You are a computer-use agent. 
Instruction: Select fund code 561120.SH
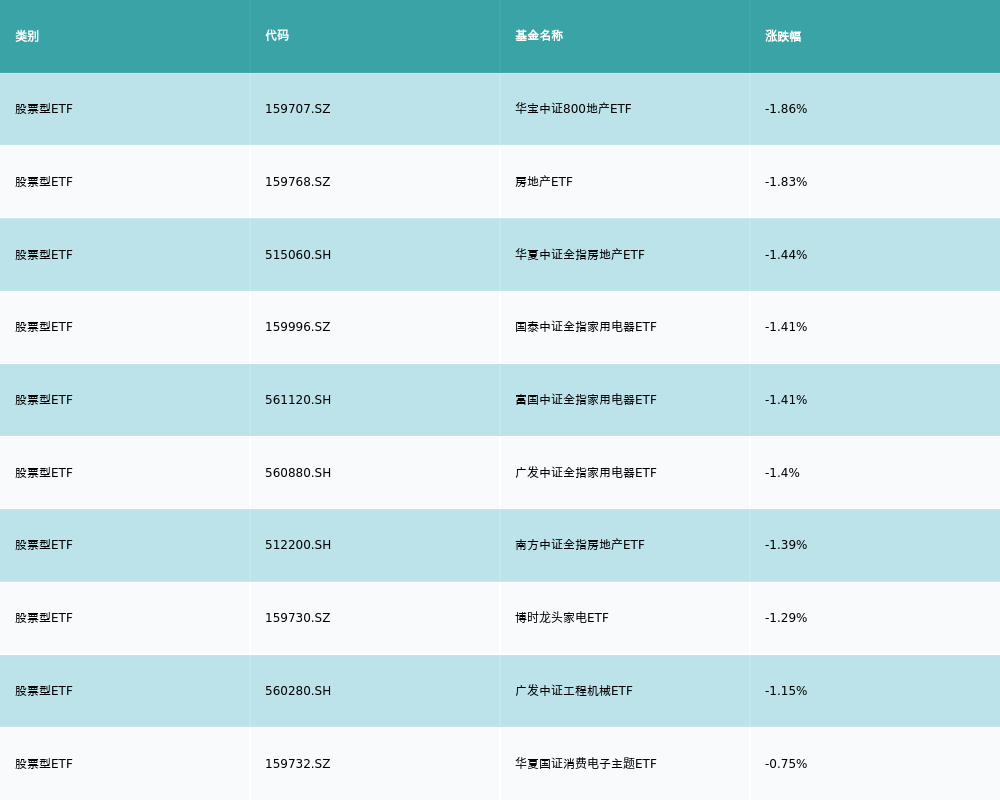298,400
